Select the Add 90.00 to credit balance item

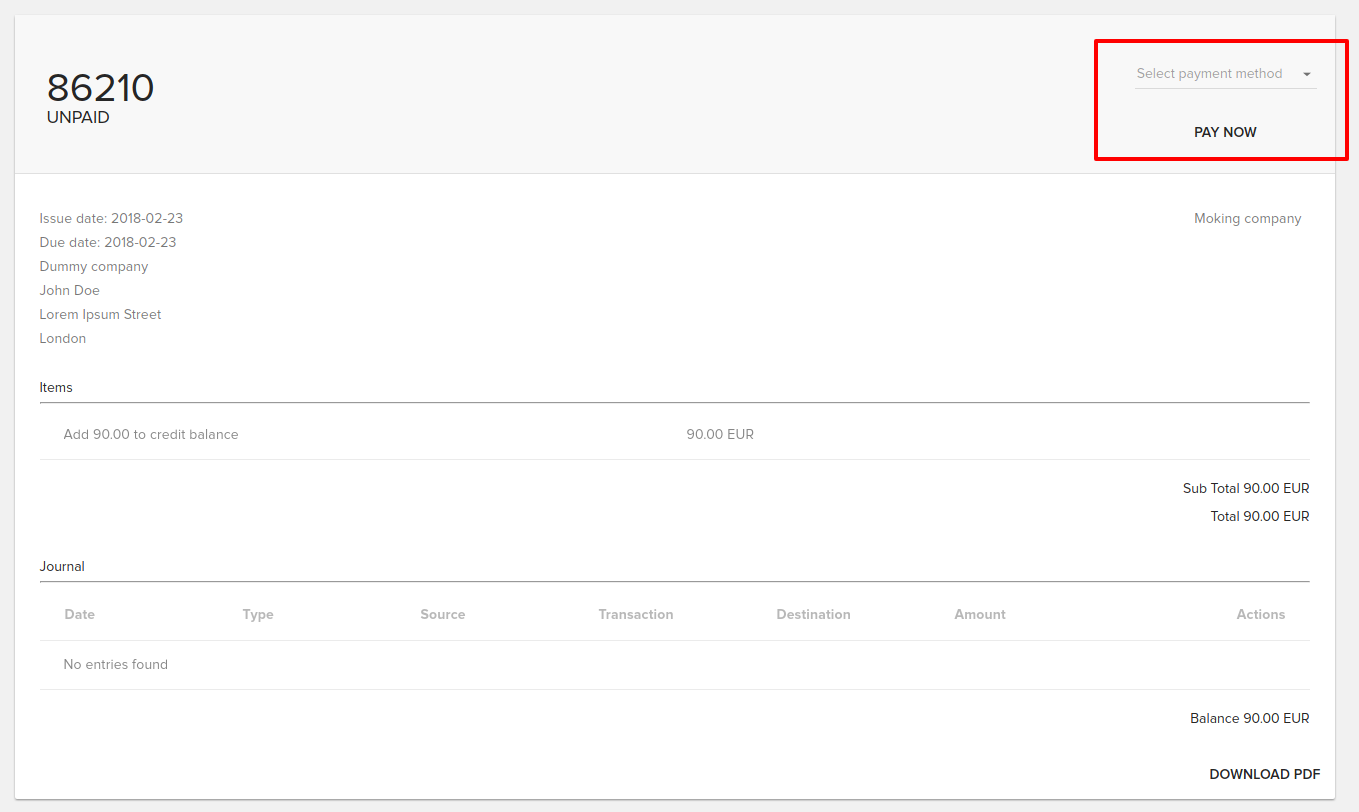(x=151, y=434)
